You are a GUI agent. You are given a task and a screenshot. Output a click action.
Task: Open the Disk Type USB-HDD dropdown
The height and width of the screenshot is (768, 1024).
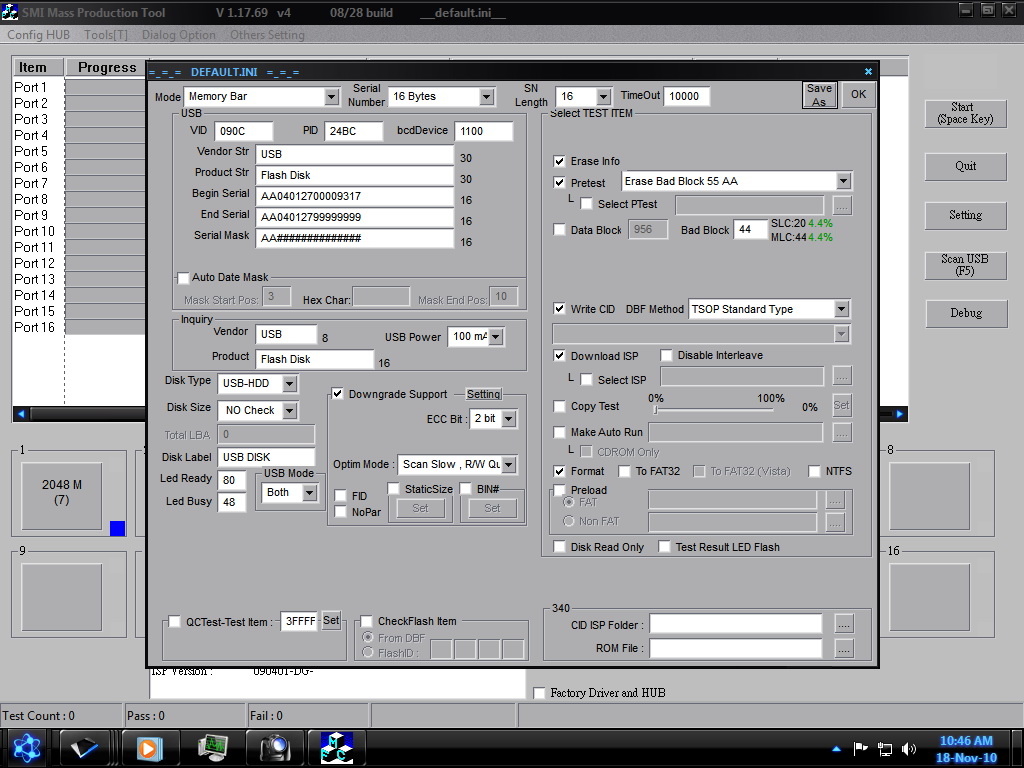[289, 384]
